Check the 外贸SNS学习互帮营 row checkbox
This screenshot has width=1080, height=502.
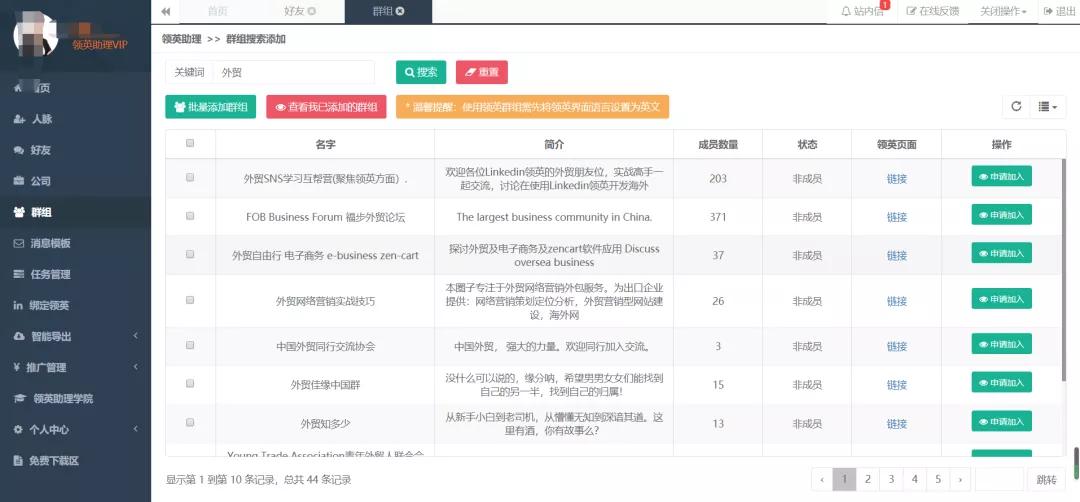[x=190, y=177]
